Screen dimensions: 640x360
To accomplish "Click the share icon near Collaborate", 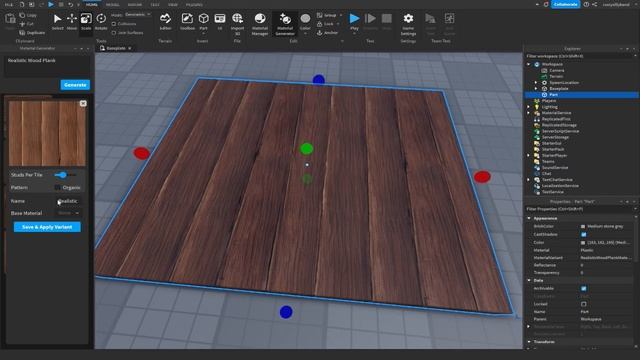I will coord(595,4).
